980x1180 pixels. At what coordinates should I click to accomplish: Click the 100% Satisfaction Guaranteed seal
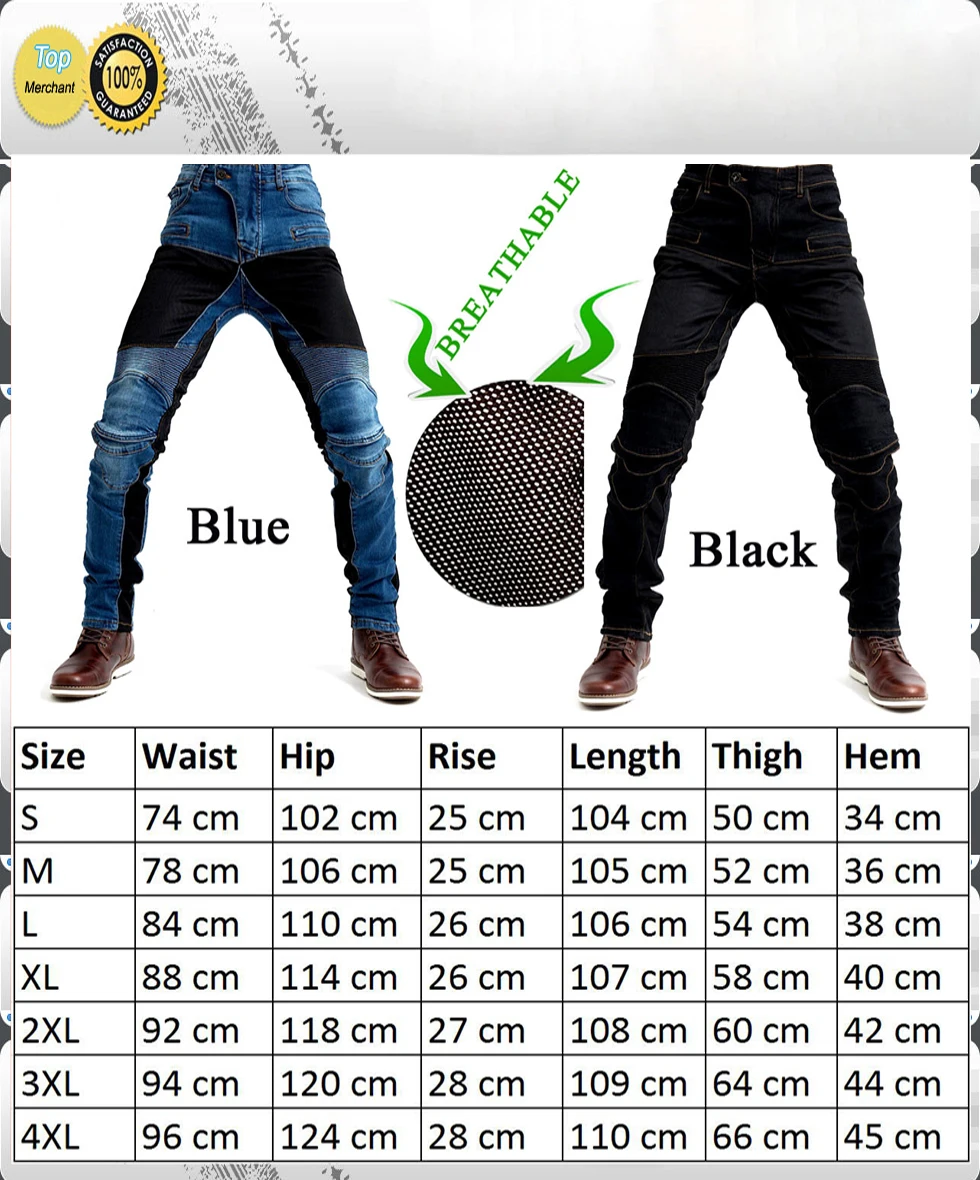point(126,80)
